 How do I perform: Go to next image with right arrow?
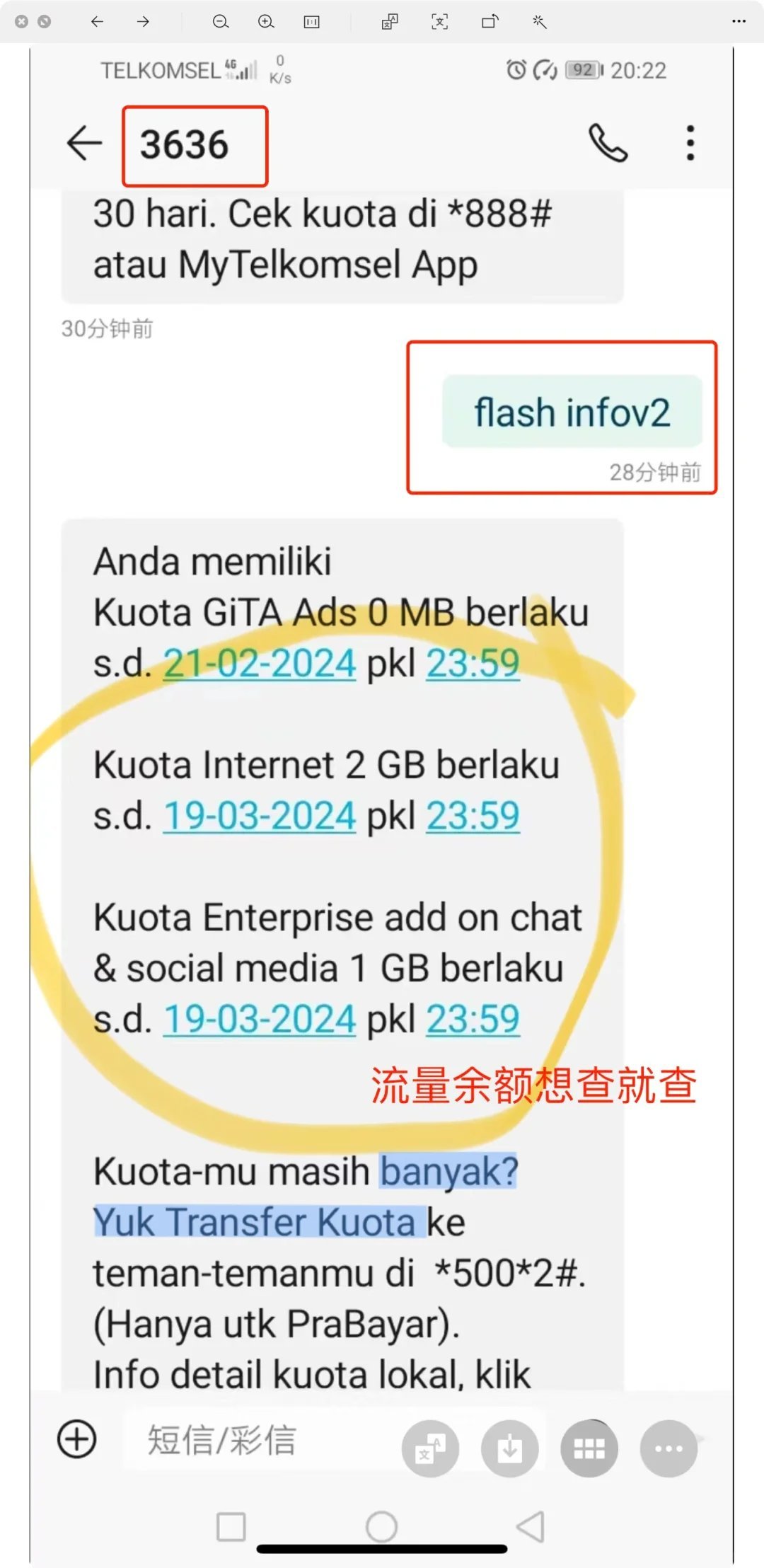click(x=143, y=22)
